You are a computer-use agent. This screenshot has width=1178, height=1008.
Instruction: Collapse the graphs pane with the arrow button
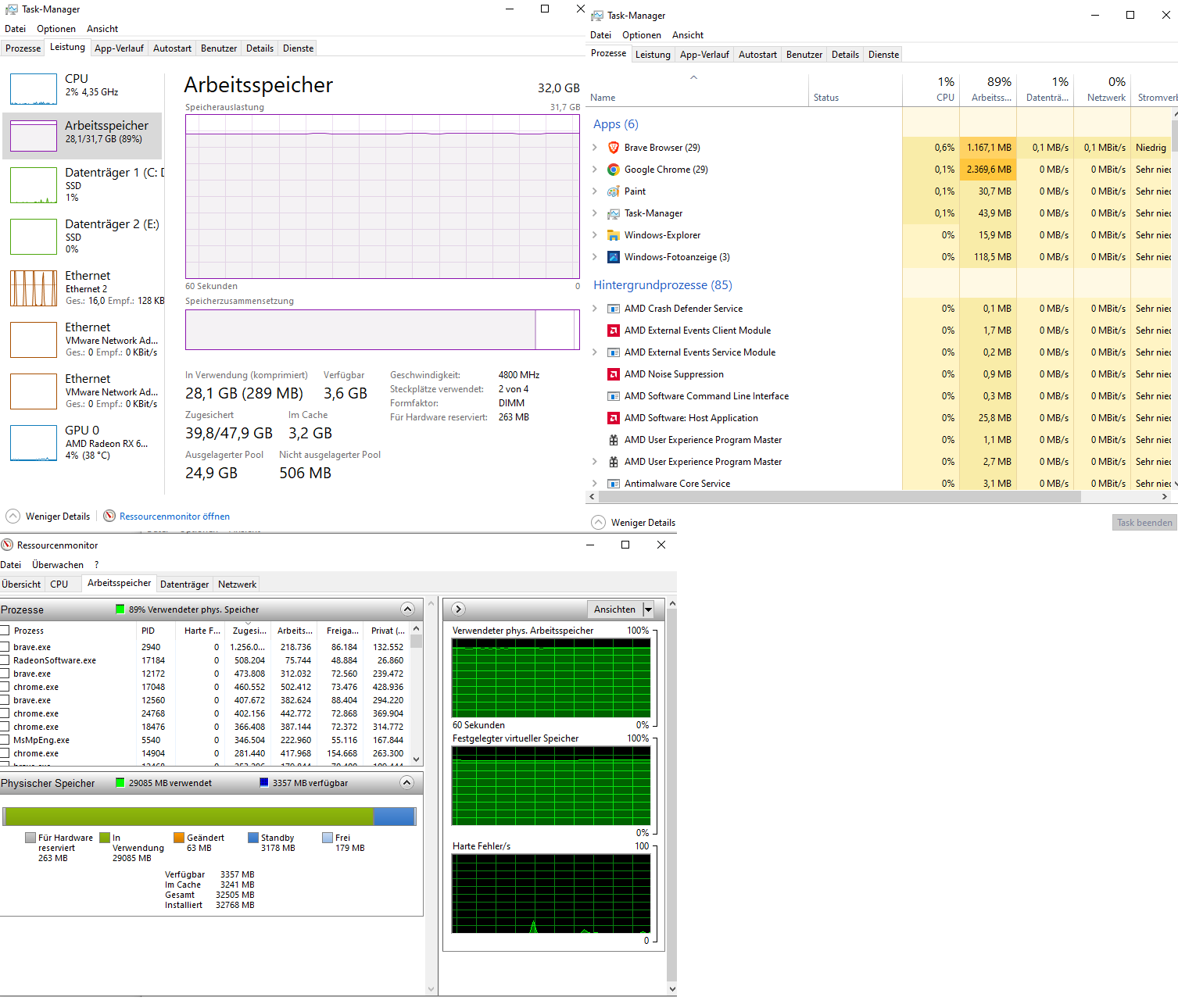pos(459,609)
